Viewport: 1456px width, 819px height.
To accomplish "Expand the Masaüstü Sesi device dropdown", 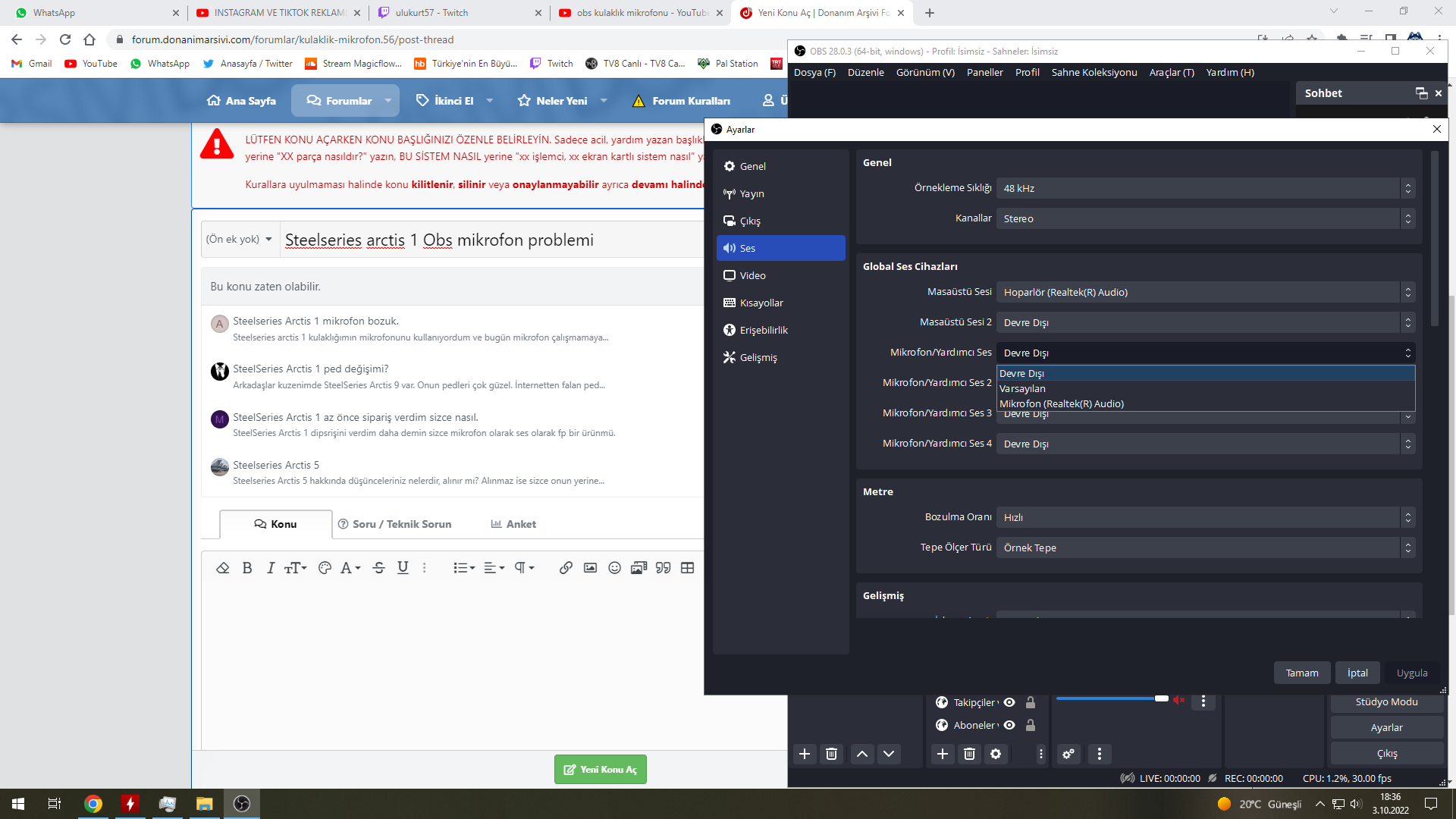I will pyautogui.click(x=1205, y=292).
